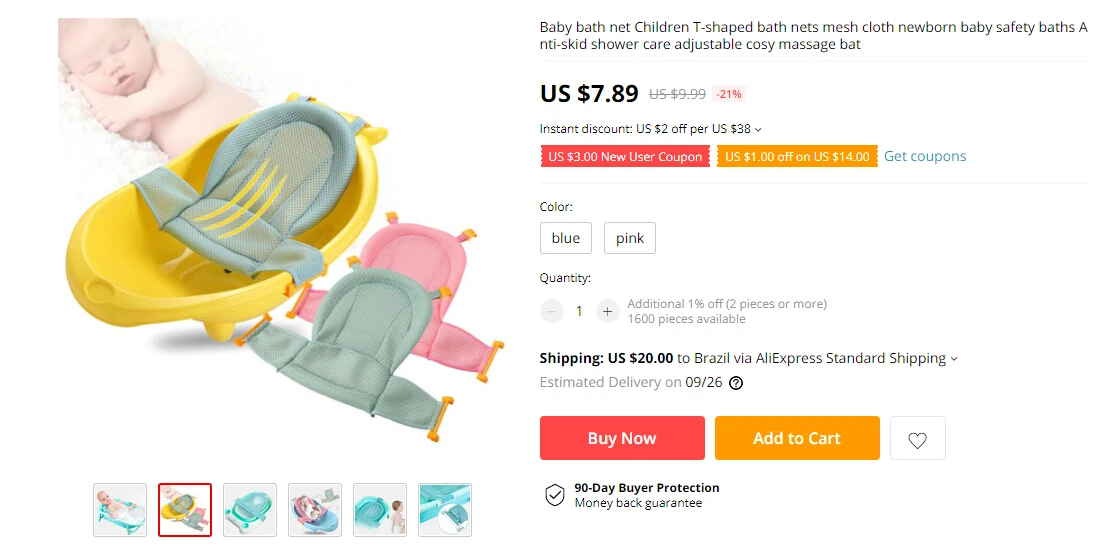Viewport: 1117px width, 546px height.
Task: View fifth thumbnail of tub with child
Action: tap(380, 510)
